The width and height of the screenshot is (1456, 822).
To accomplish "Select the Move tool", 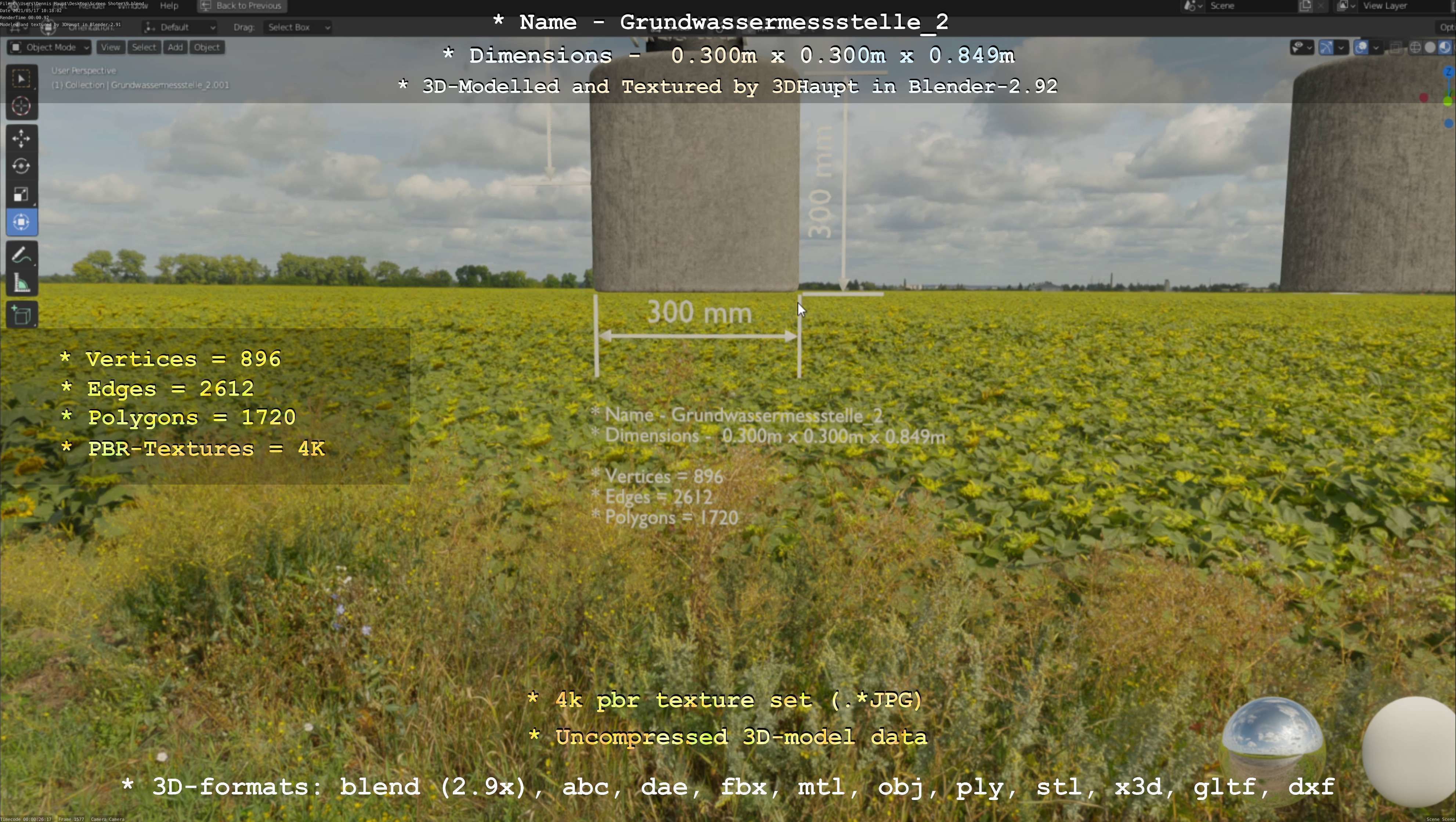I will (21, 138).
